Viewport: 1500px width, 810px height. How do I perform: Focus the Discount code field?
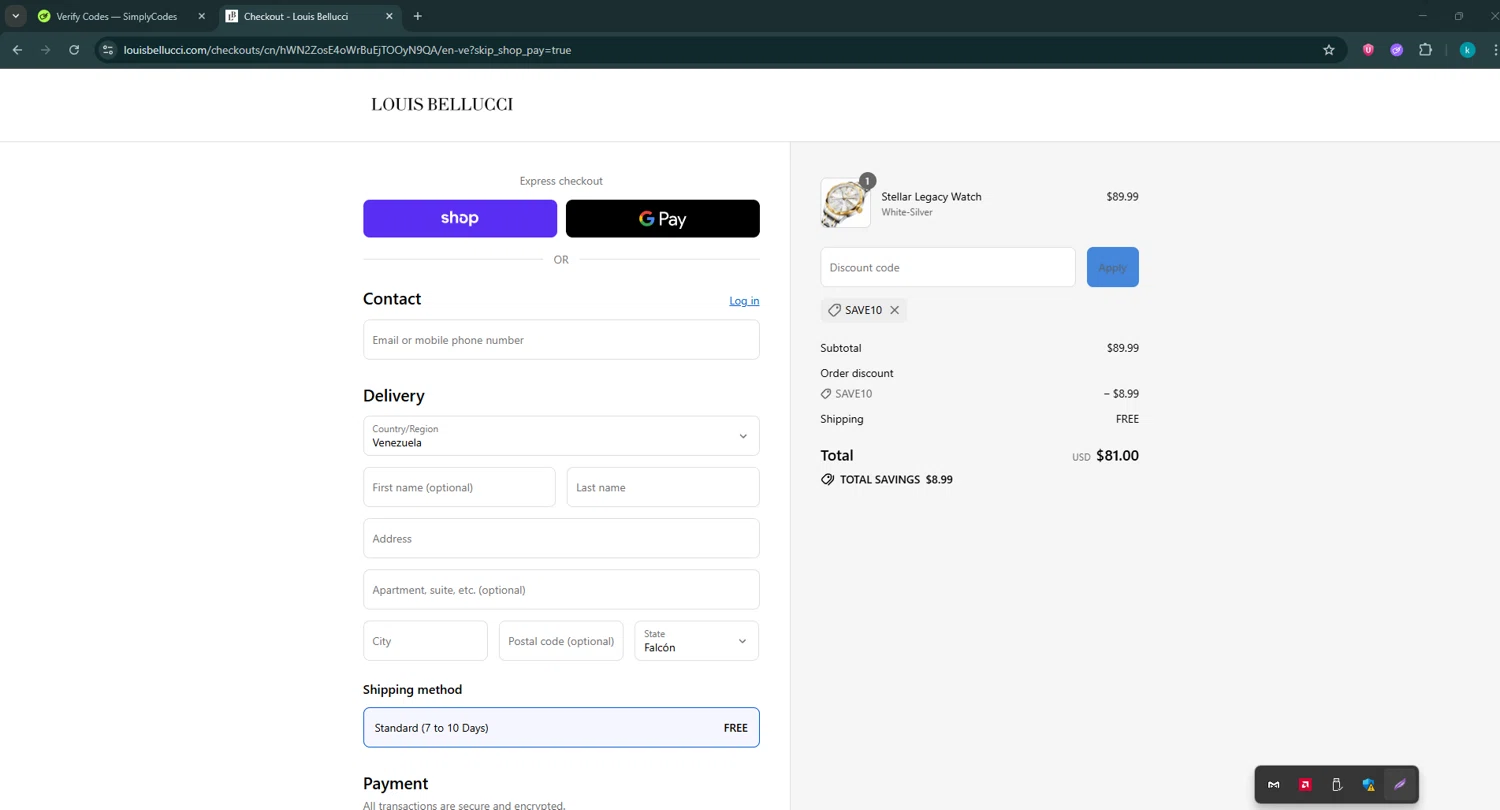(x=948, y=267)
